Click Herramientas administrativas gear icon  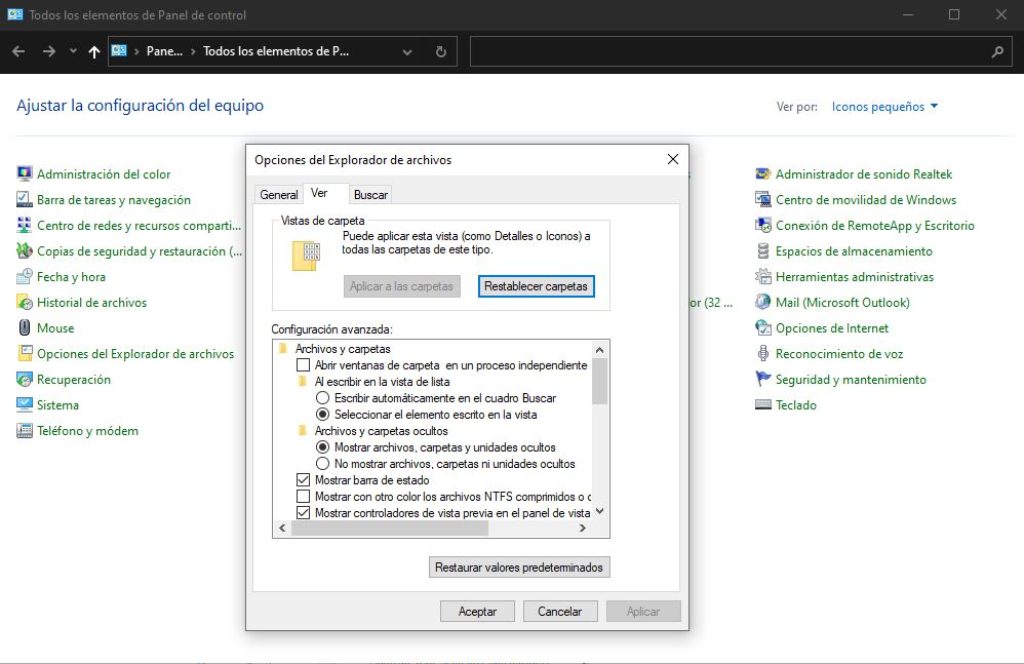pyautogui.click(x=763, y=276)
